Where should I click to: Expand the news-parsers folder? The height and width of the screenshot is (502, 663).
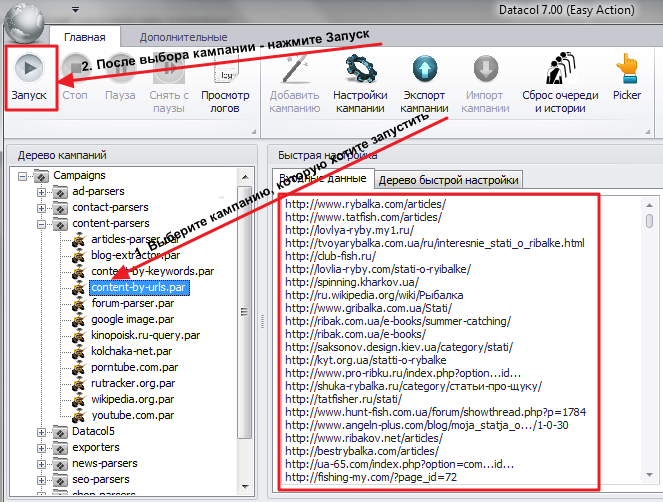[41, 464]
